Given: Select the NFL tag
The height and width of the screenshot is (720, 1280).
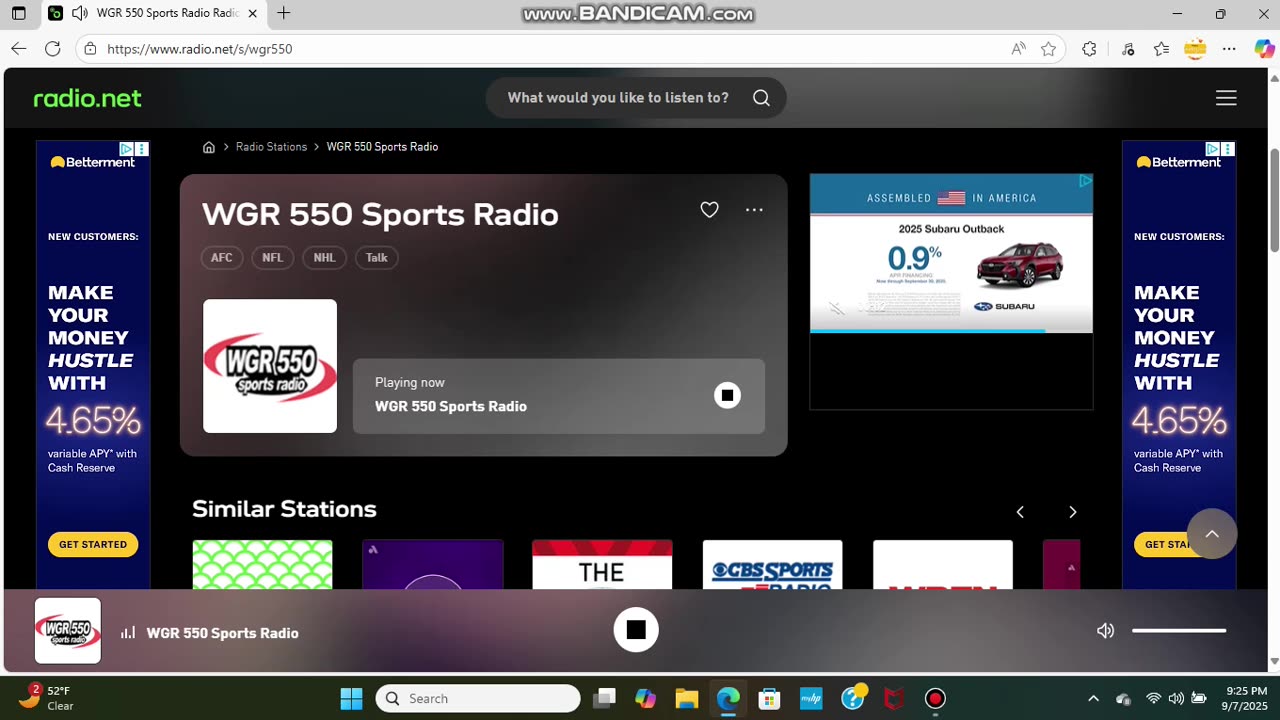Looking at the screenshot, I should pos(272,258).
